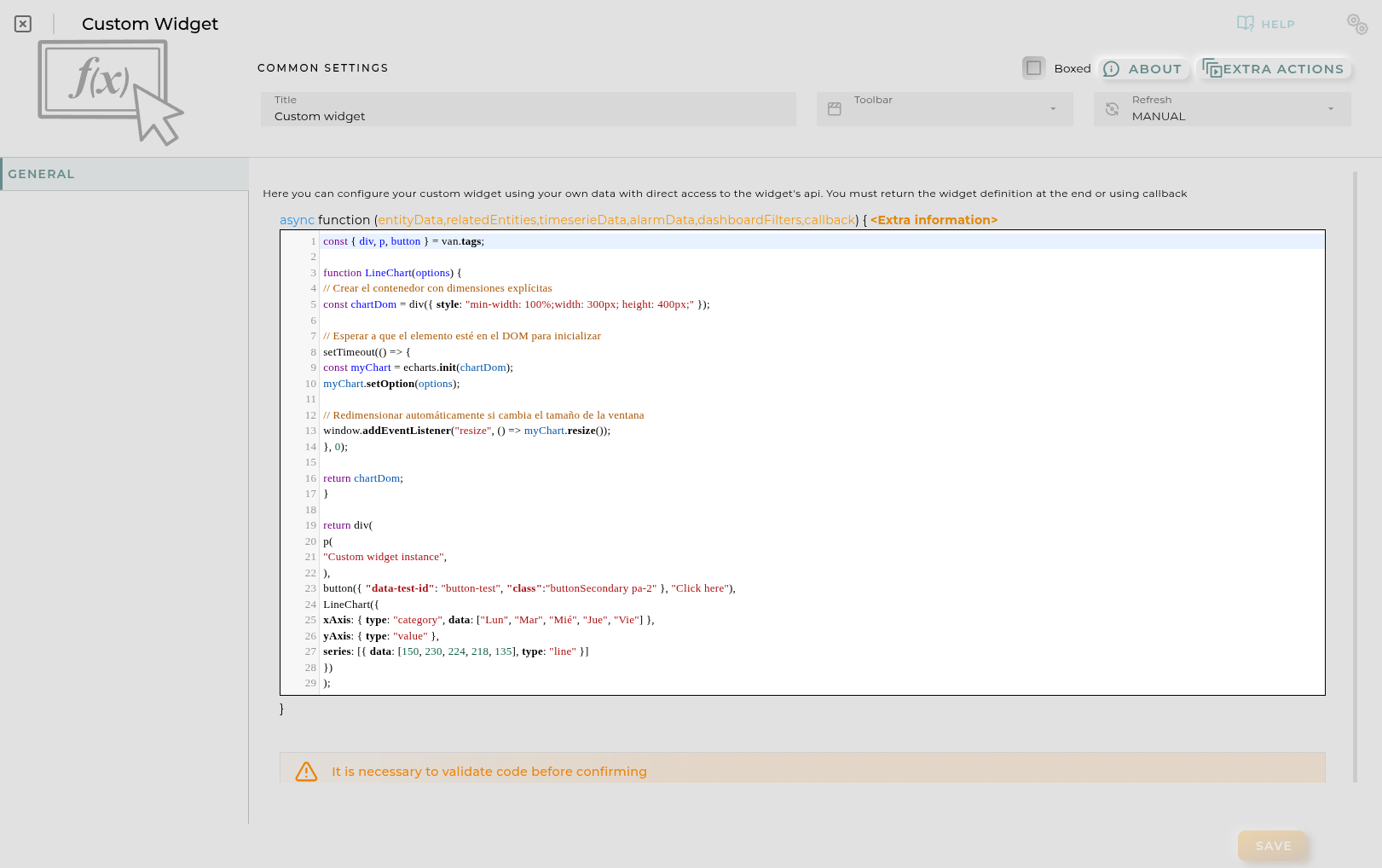Click the 'LineChart({' call line
This screenshot has height=868, width=1382.
(x=351, y=605)
